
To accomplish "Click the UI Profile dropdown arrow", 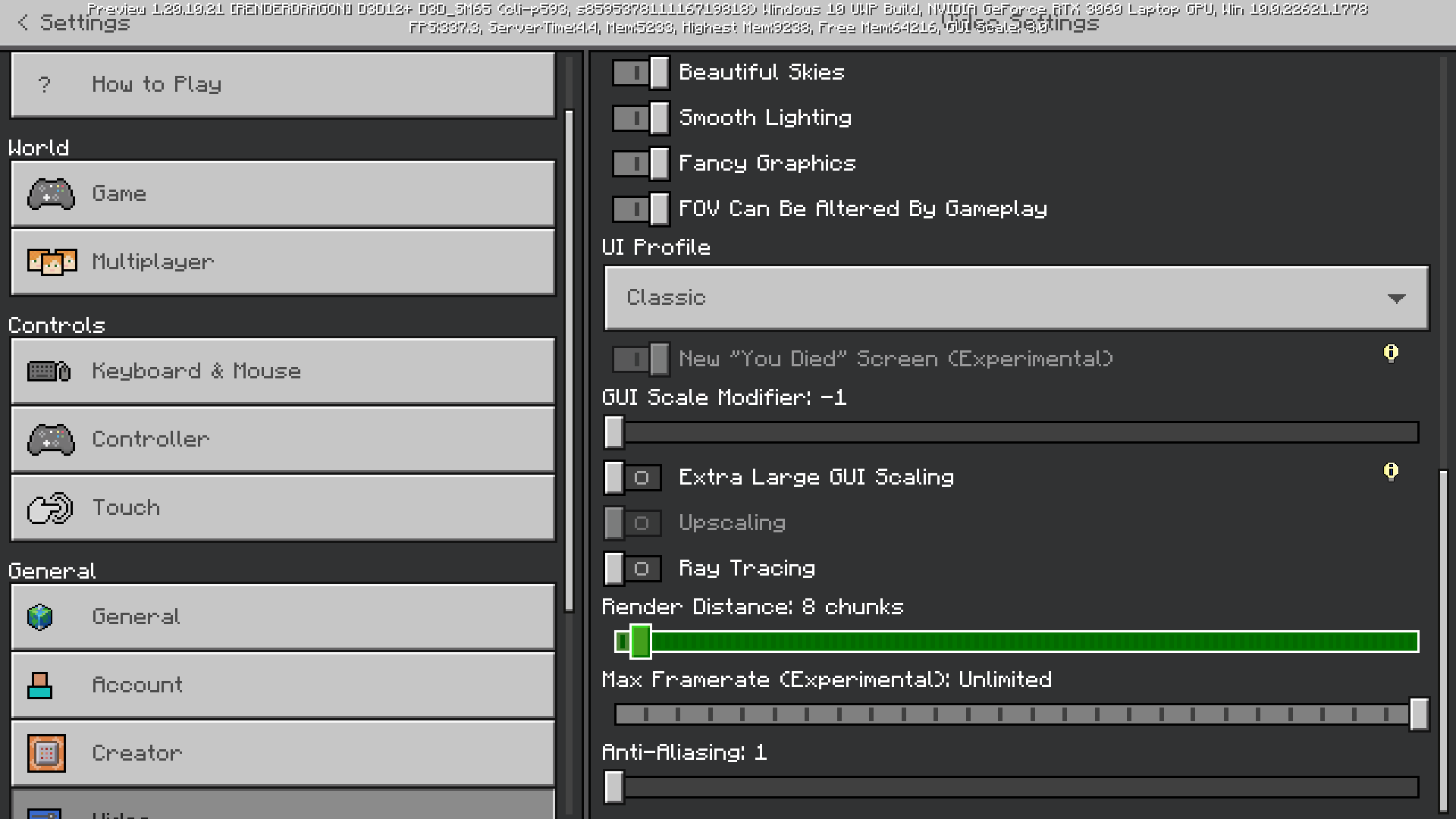I will coord(1396,298).
